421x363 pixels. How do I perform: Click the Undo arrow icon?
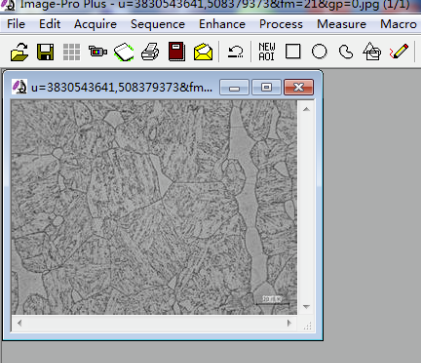(236, 52)
